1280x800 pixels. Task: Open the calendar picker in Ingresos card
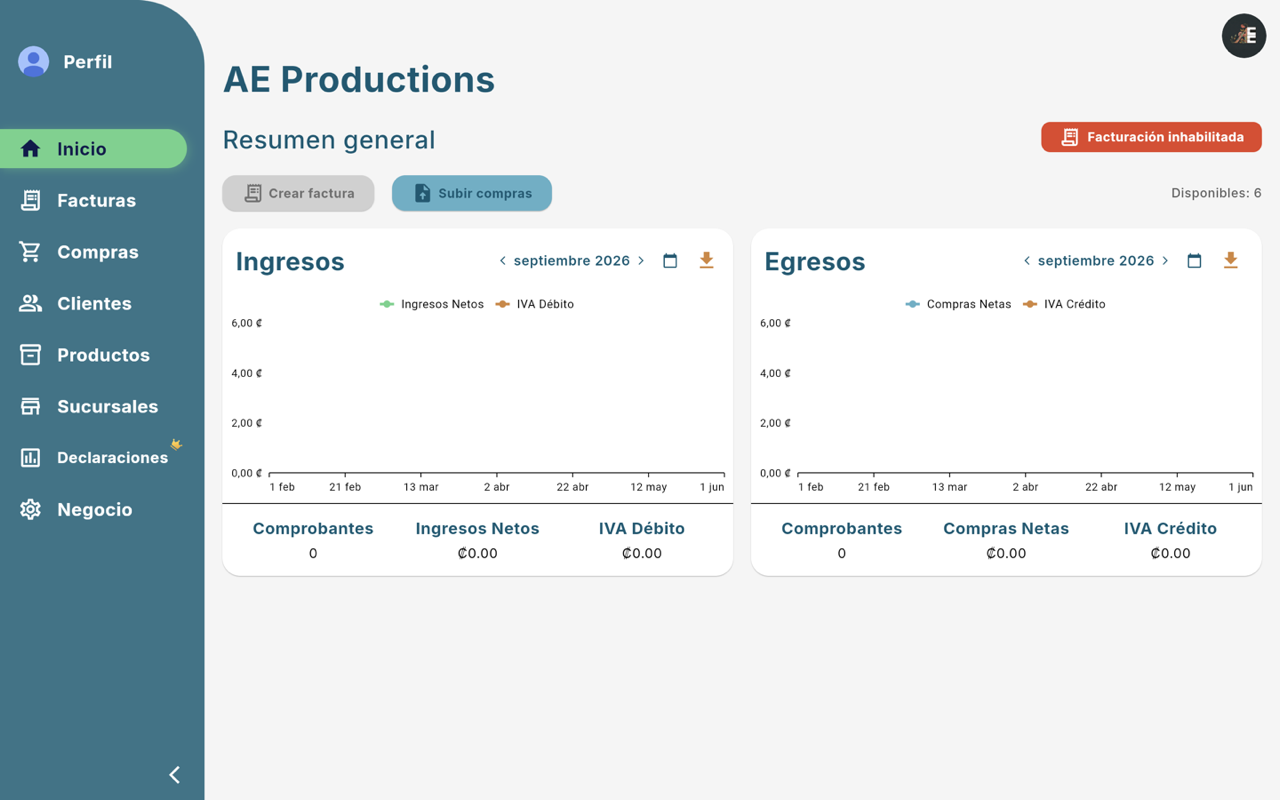(670, 261)
